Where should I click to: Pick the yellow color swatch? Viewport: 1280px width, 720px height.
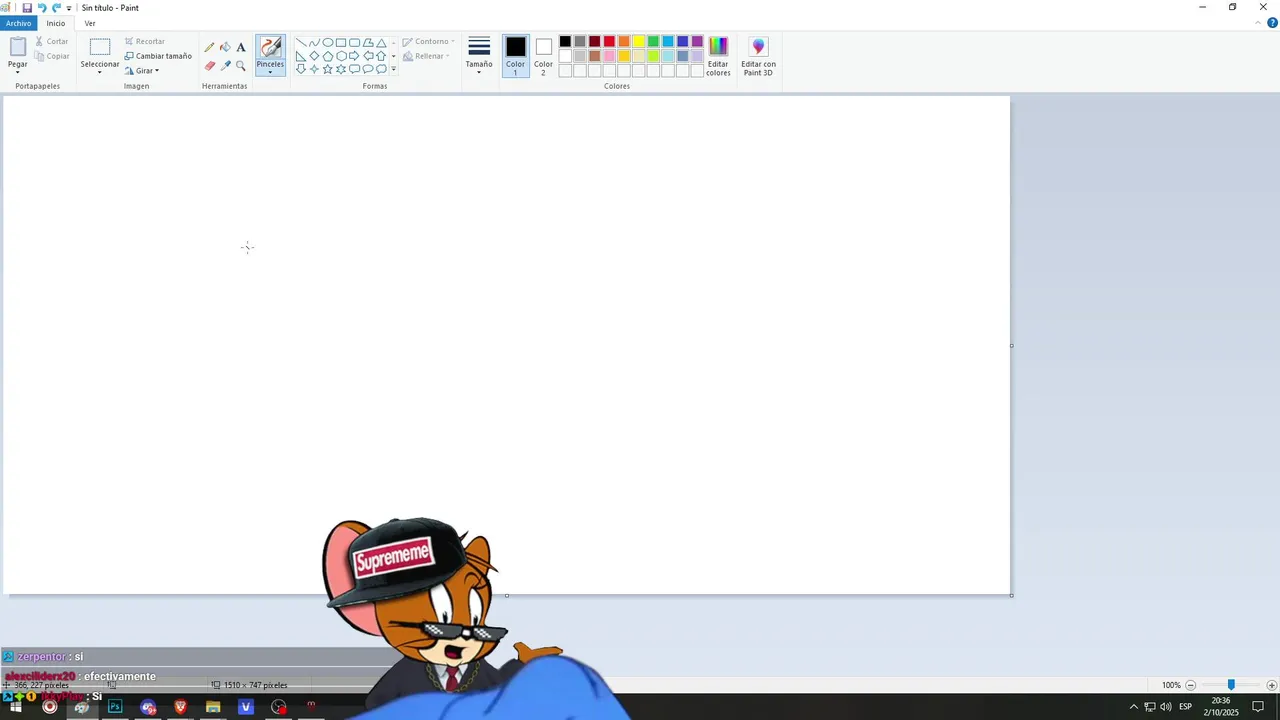(638, 41)
